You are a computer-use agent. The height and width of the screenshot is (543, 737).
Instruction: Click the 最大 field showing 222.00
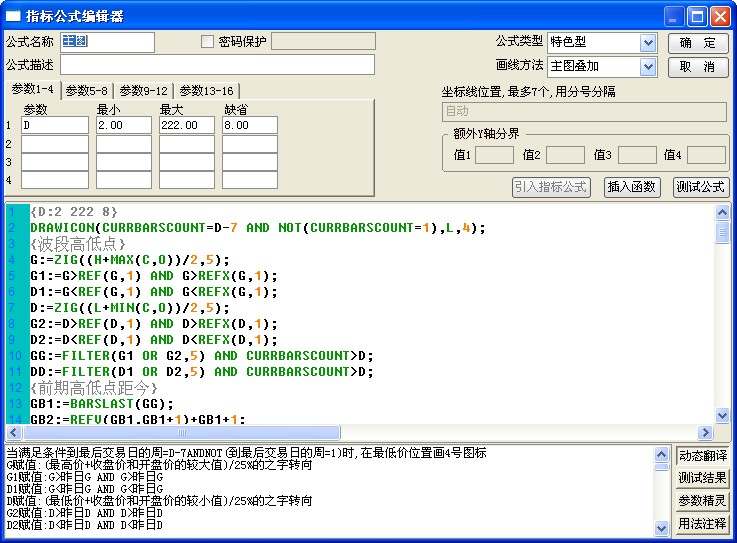click(187, 126)
